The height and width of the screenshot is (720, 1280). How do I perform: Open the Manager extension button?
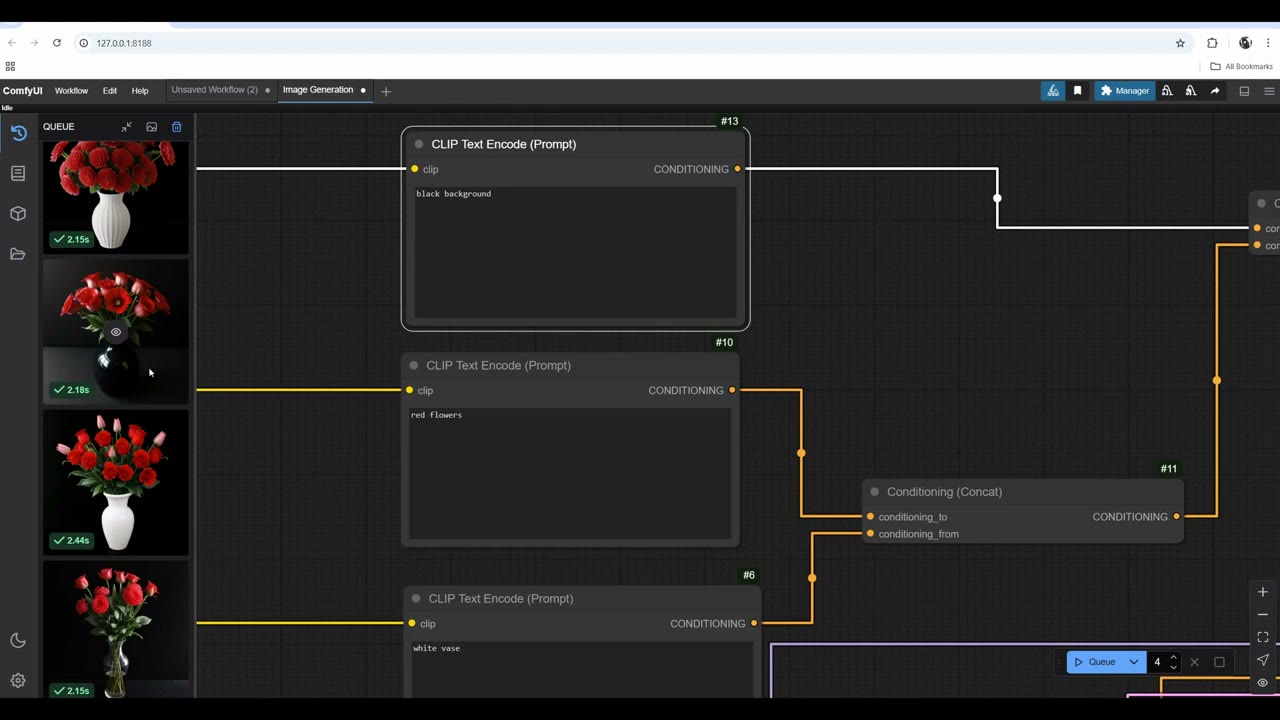point(1125,91)
